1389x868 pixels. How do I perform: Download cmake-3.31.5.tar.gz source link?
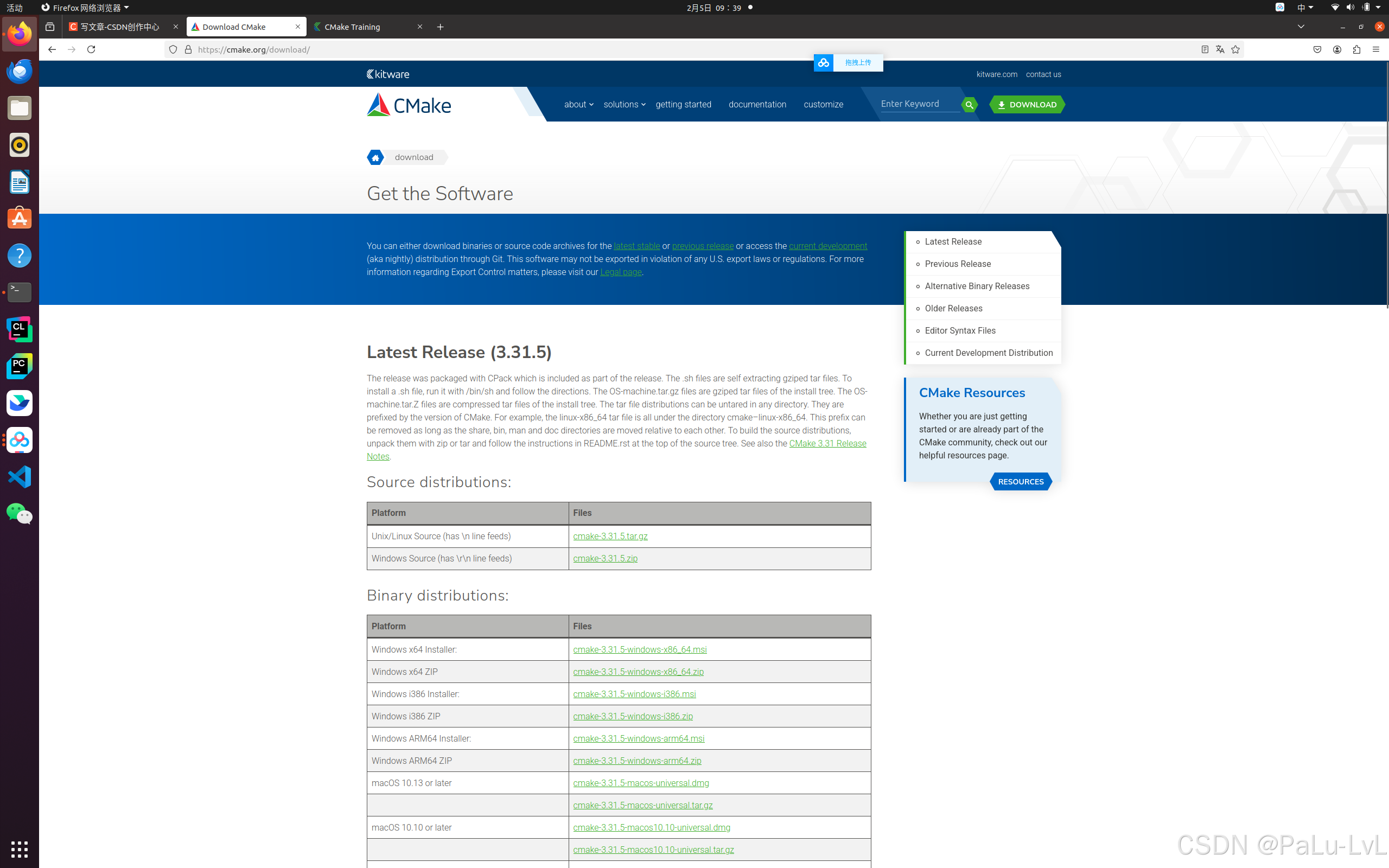pos(610,536)
